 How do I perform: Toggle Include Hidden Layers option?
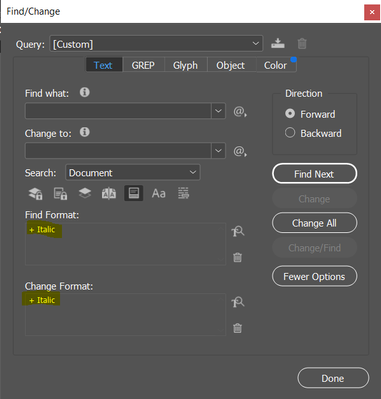pos(85,193)
